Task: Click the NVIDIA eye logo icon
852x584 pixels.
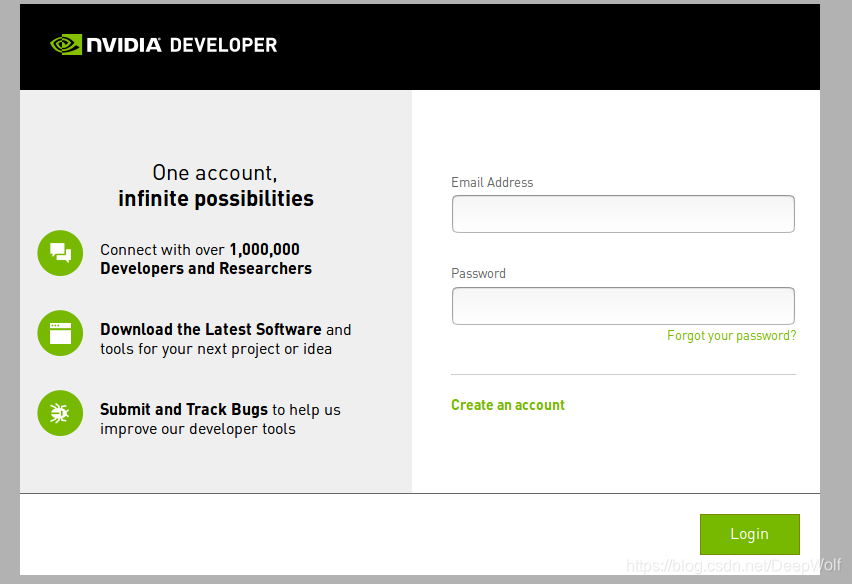Action: click(x=66, y=45)
